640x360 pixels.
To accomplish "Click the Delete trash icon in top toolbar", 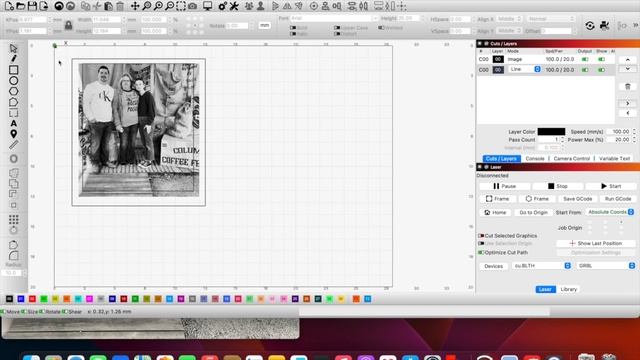I will point(120,6).
